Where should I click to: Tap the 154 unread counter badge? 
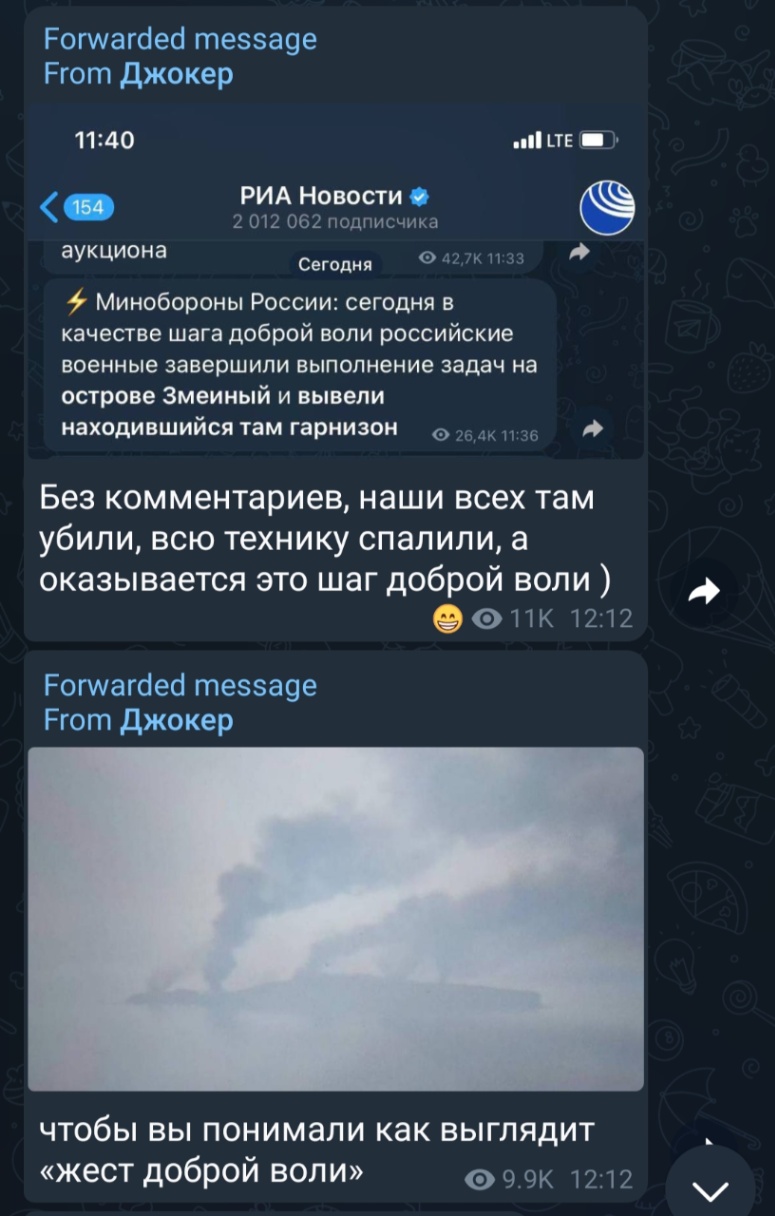(88, 207)
